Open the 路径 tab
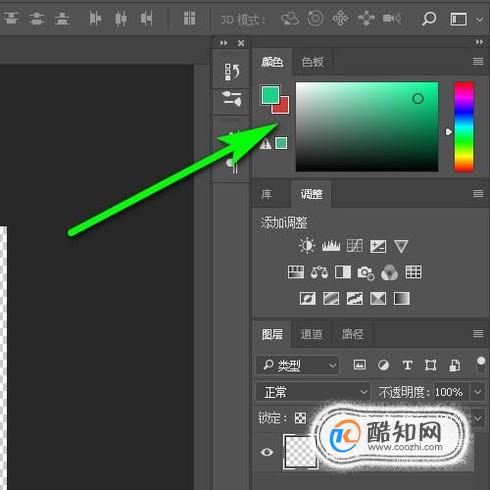 [x=352, y=334]
